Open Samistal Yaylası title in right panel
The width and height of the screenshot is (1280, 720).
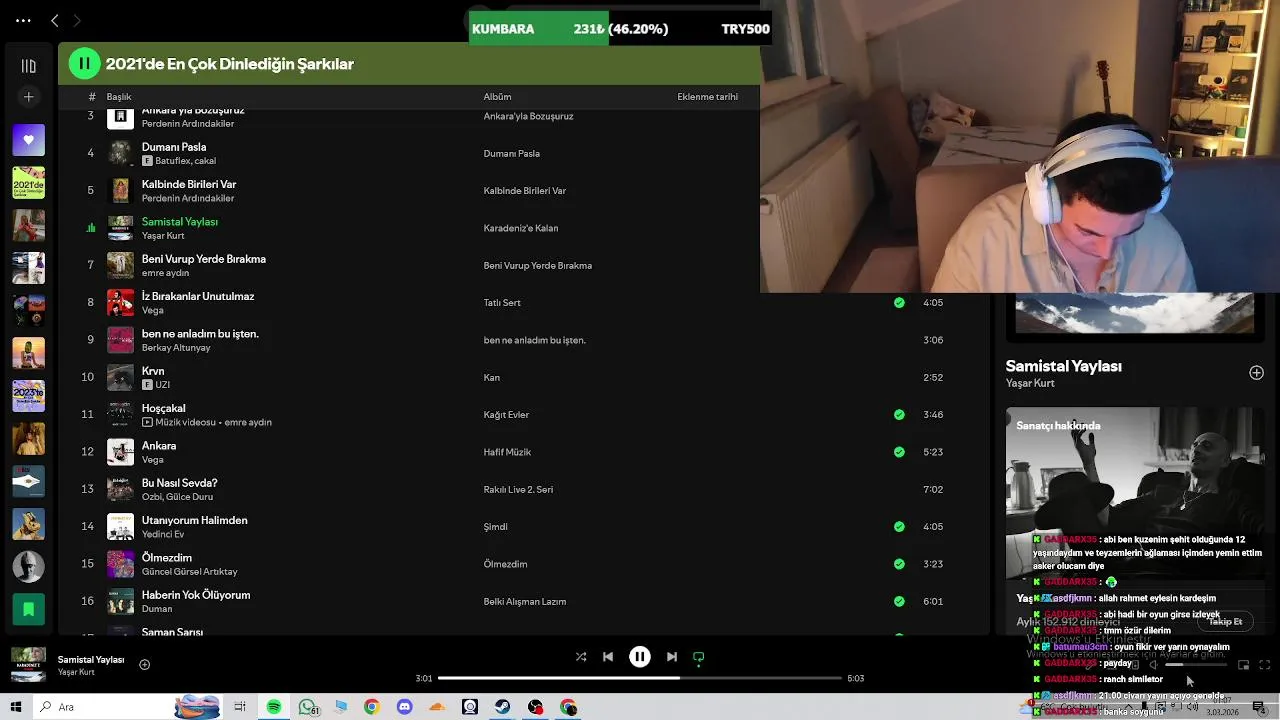(1064, 366)
